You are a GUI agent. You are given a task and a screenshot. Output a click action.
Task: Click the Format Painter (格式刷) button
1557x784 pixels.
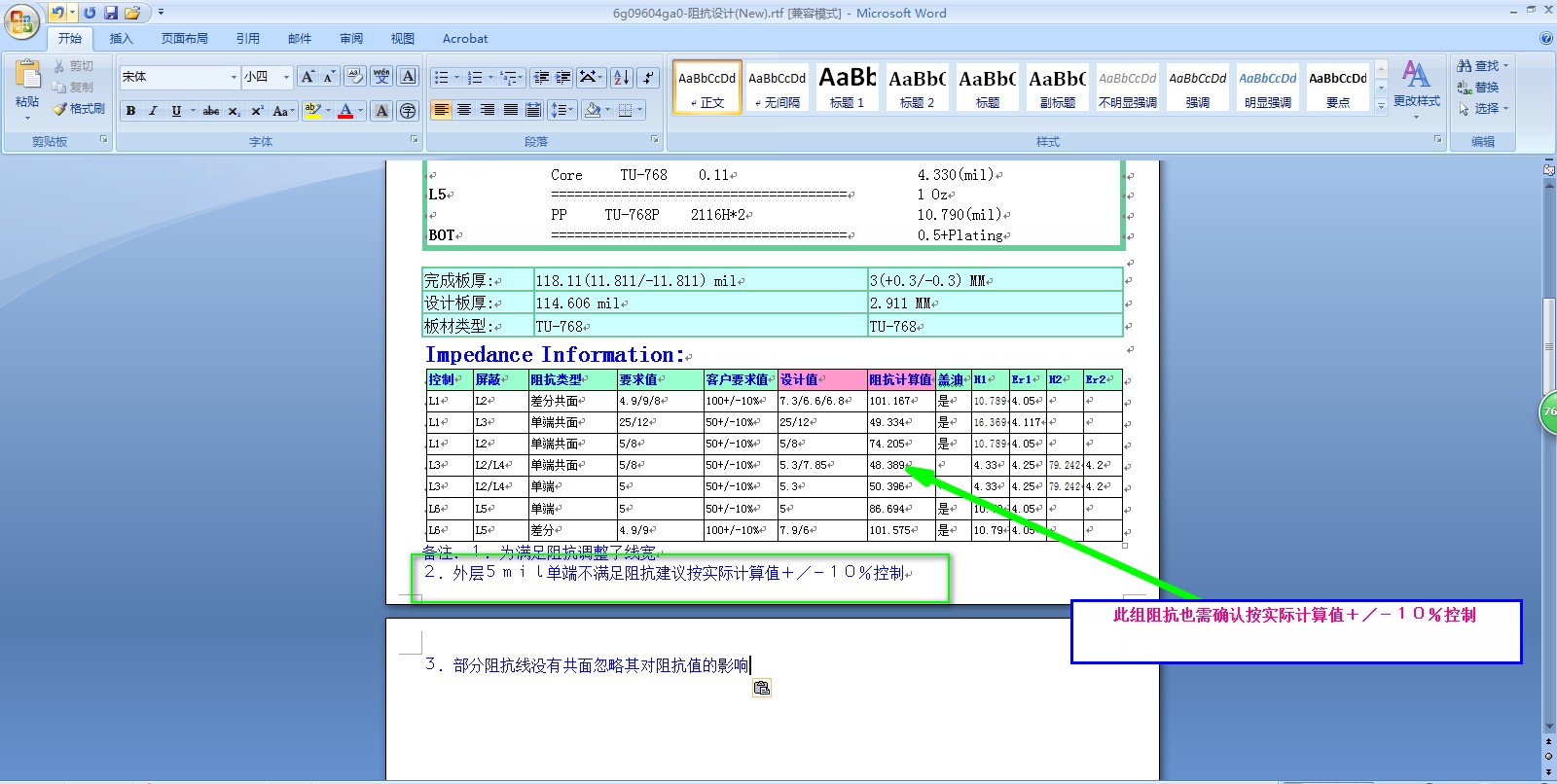(x=79, y=109)
